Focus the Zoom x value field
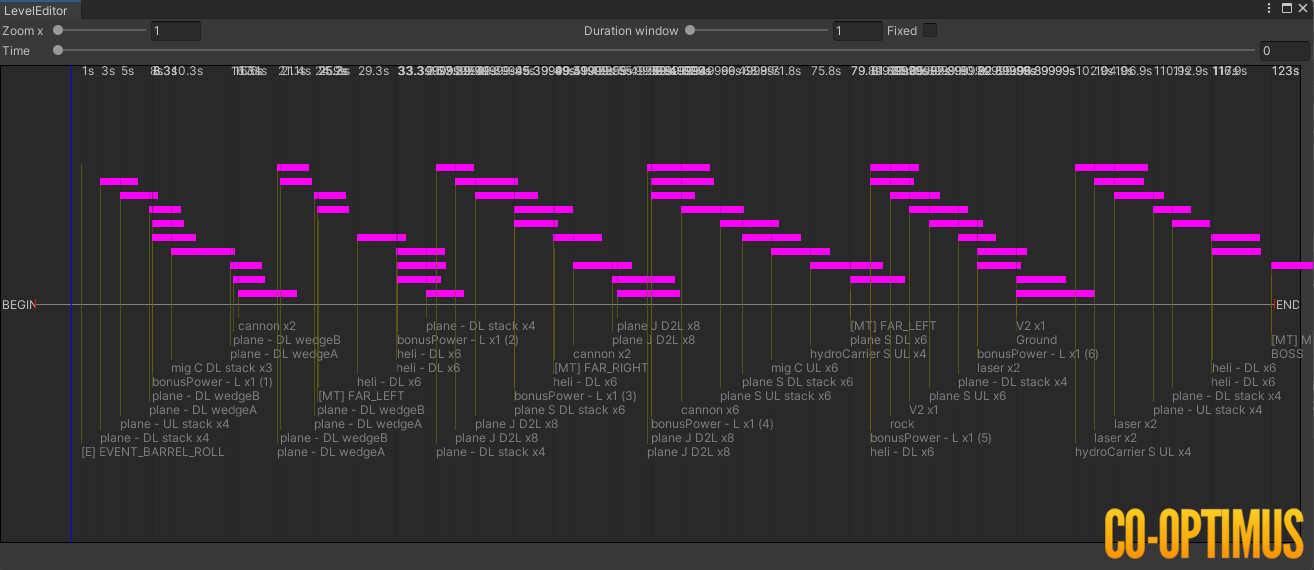This screenshot has width=1314, height=570. pos(175,31)
